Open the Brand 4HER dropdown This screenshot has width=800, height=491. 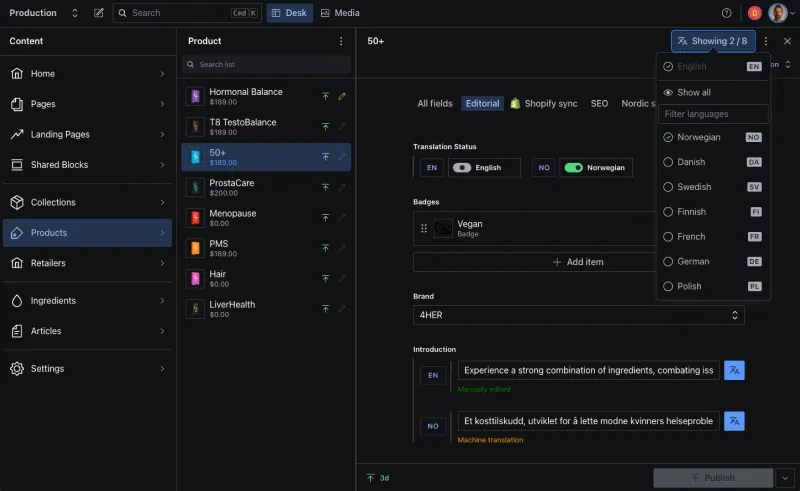[x=578, y=315]
